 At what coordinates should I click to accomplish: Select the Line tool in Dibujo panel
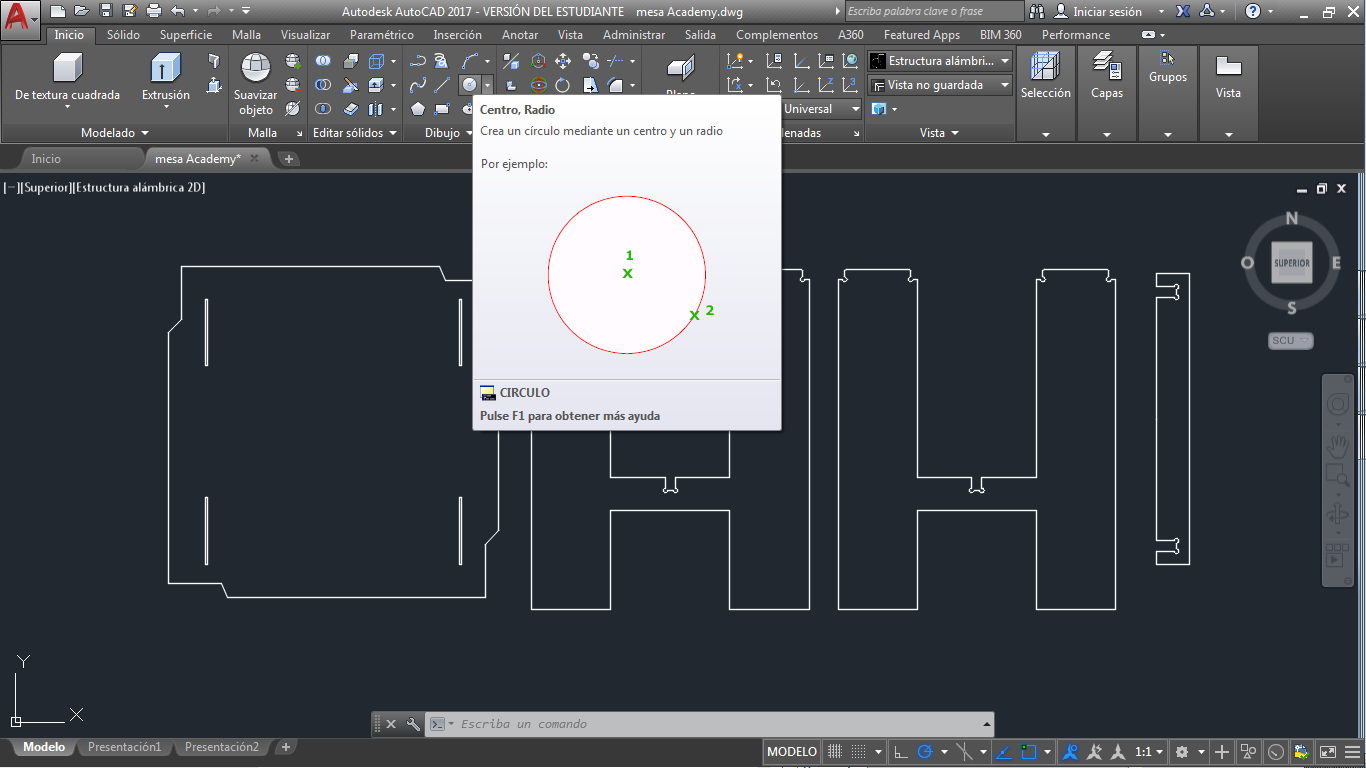point(441,85)
